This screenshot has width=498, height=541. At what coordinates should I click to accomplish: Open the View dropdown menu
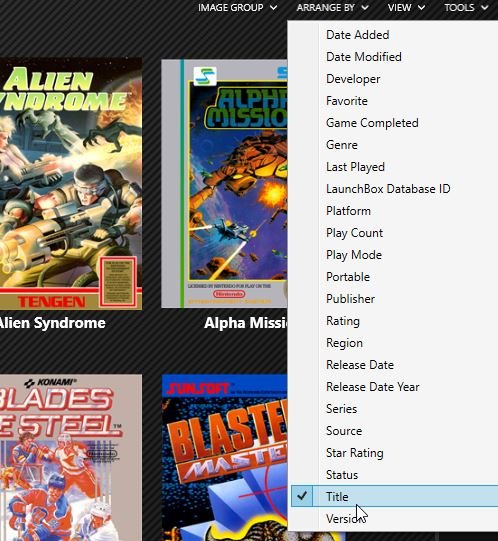(406, 8)
